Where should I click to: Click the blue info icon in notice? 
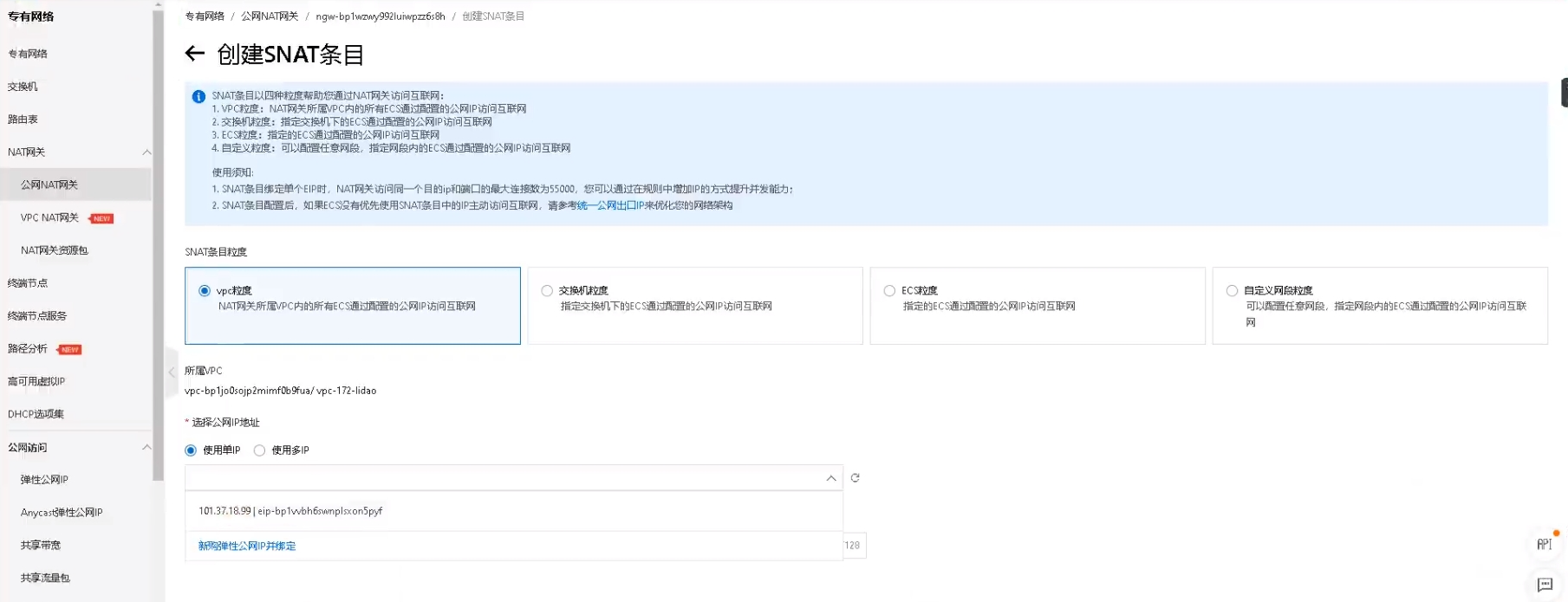pos(198,97)
